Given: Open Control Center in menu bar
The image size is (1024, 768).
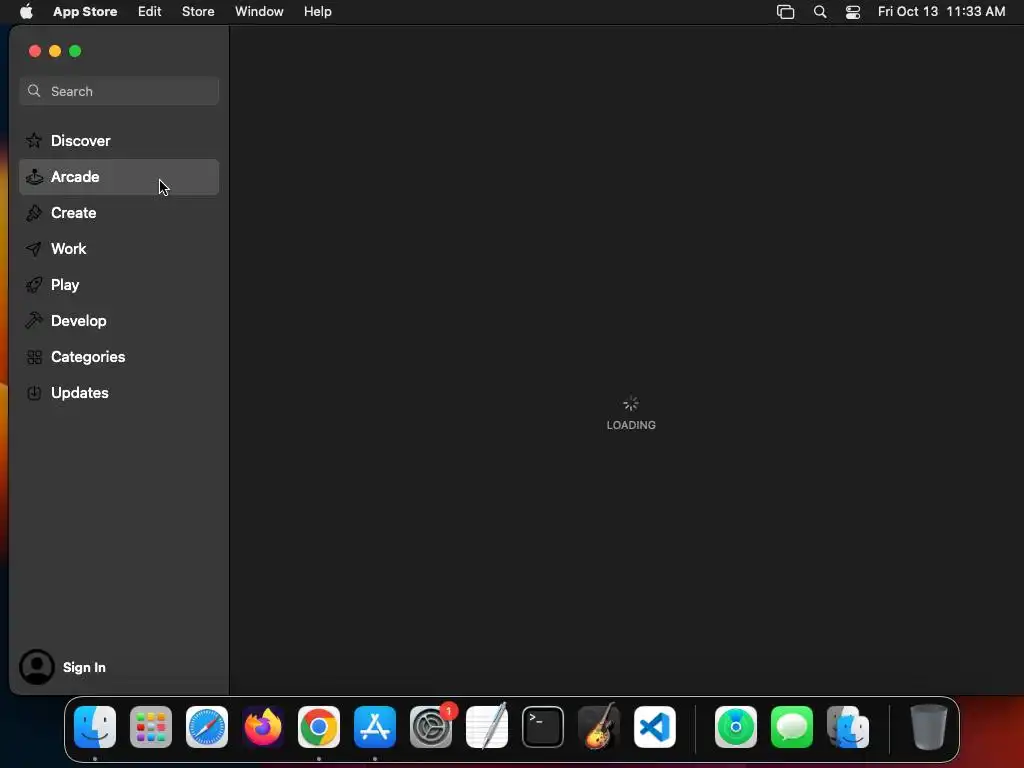Looking at the screenshot, I should tap(853, 12).
